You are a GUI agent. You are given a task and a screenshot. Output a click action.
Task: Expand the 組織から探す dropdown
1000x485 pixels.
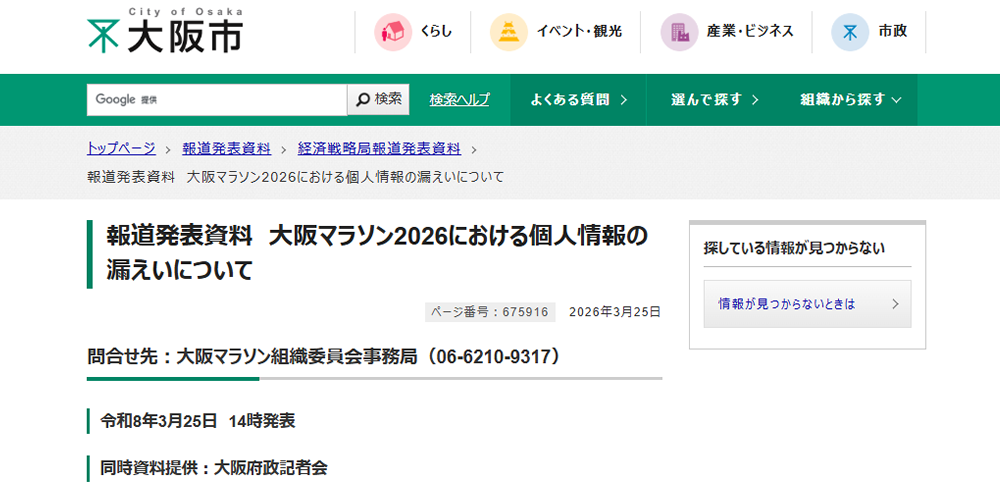[x=851, y=100]
